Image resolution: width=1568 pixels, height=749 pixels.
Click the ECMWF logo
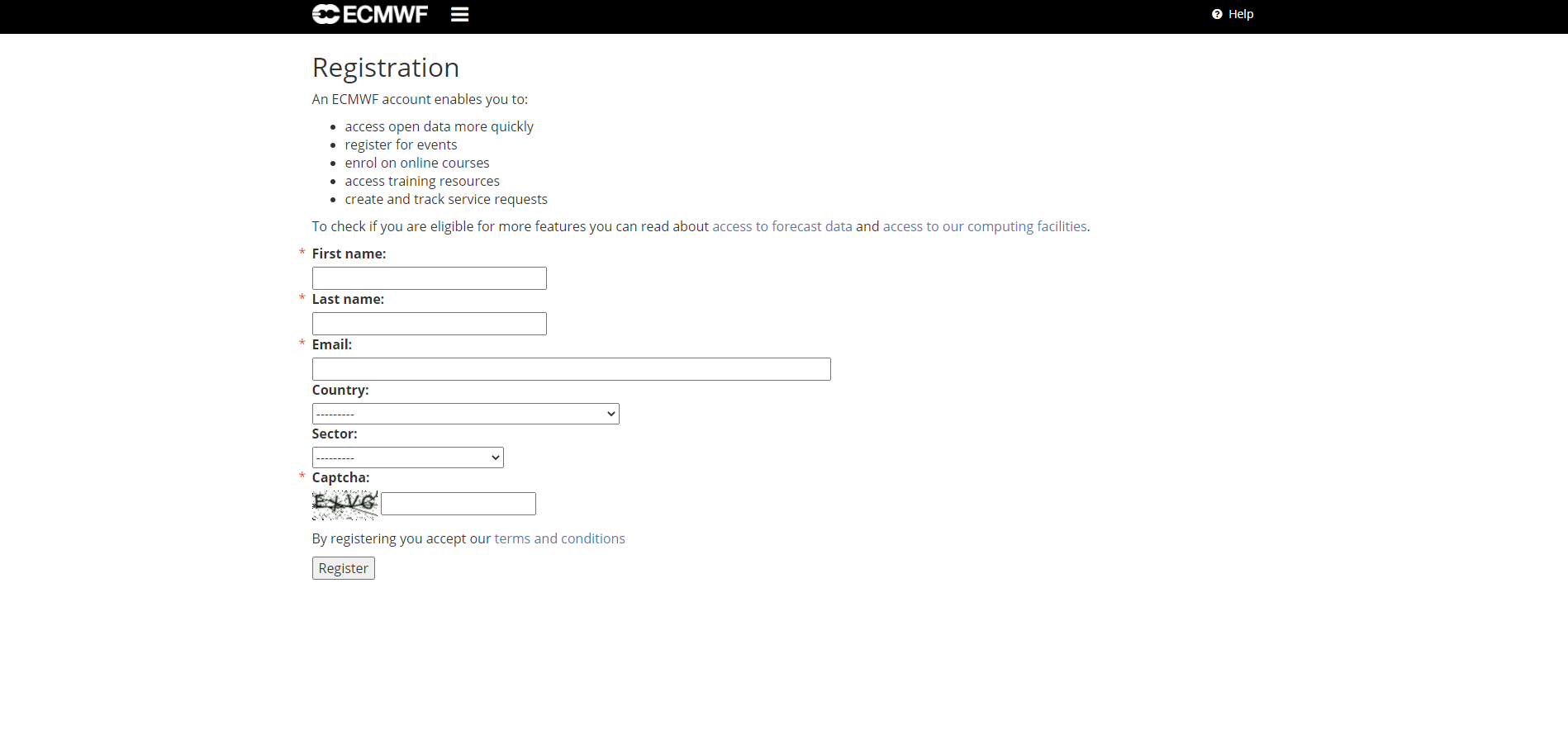click(x=369, y=14)
